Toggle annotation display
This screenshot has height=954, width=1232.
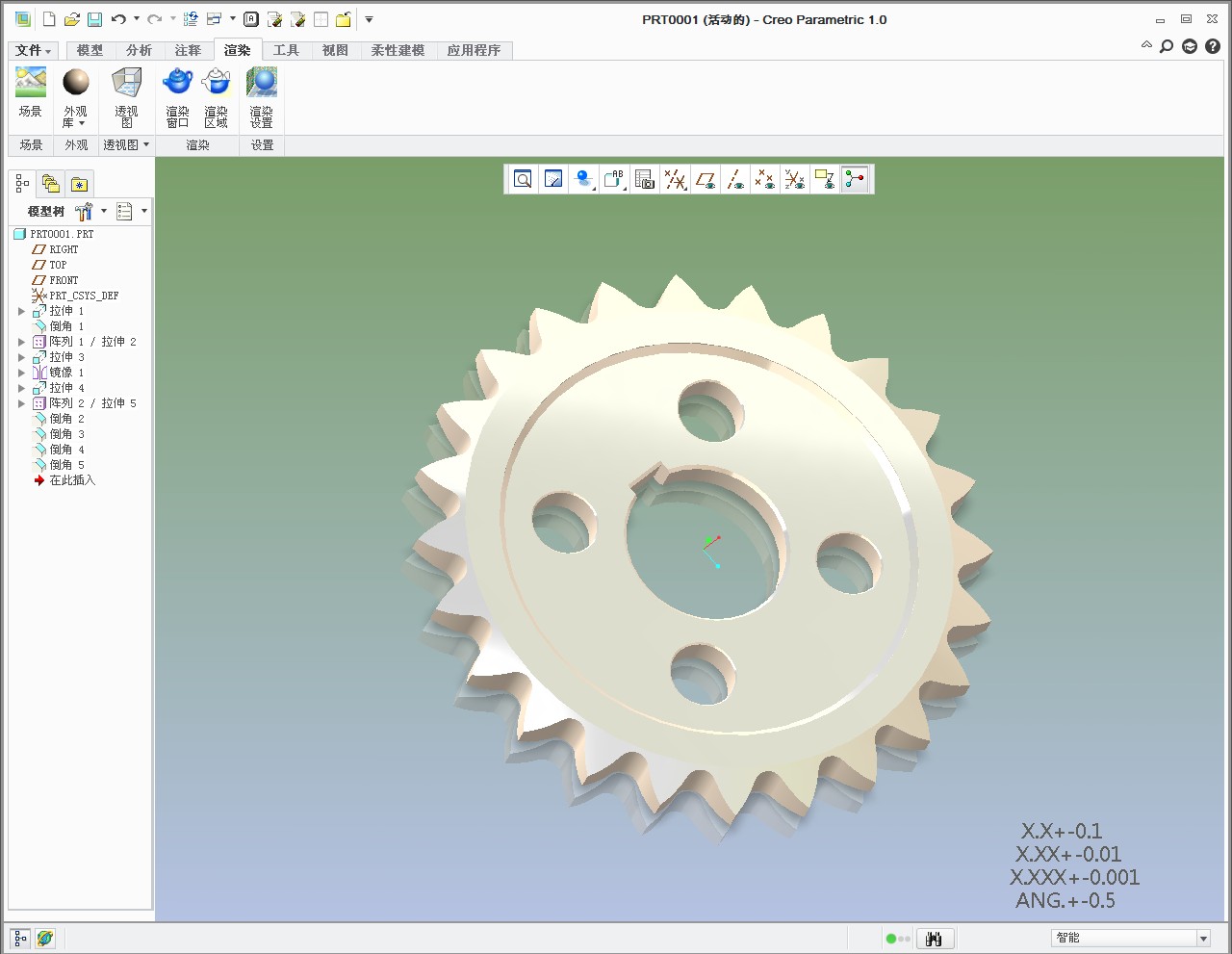click(x=825, y=179)
